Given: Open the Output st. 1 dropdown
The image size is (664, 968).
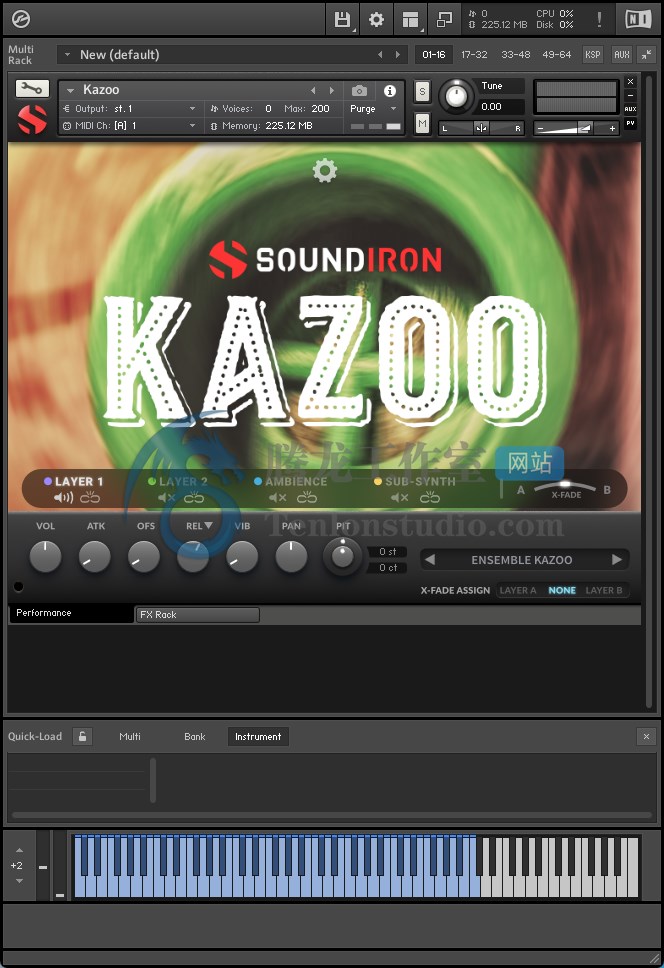Looking at the screenshot, I should [193, 109].
